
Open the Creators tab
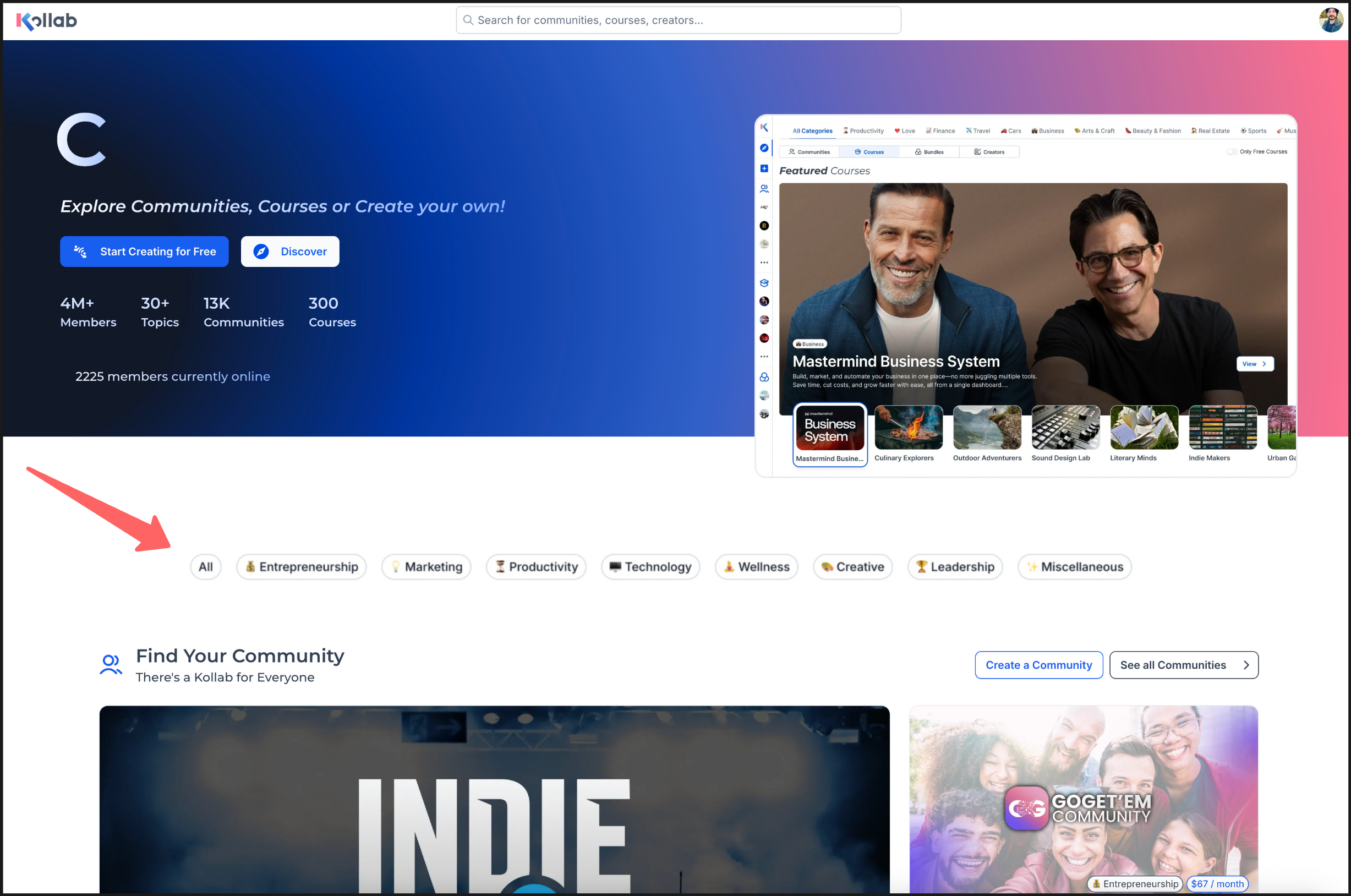pyautogui.click(x=989, y=151)
